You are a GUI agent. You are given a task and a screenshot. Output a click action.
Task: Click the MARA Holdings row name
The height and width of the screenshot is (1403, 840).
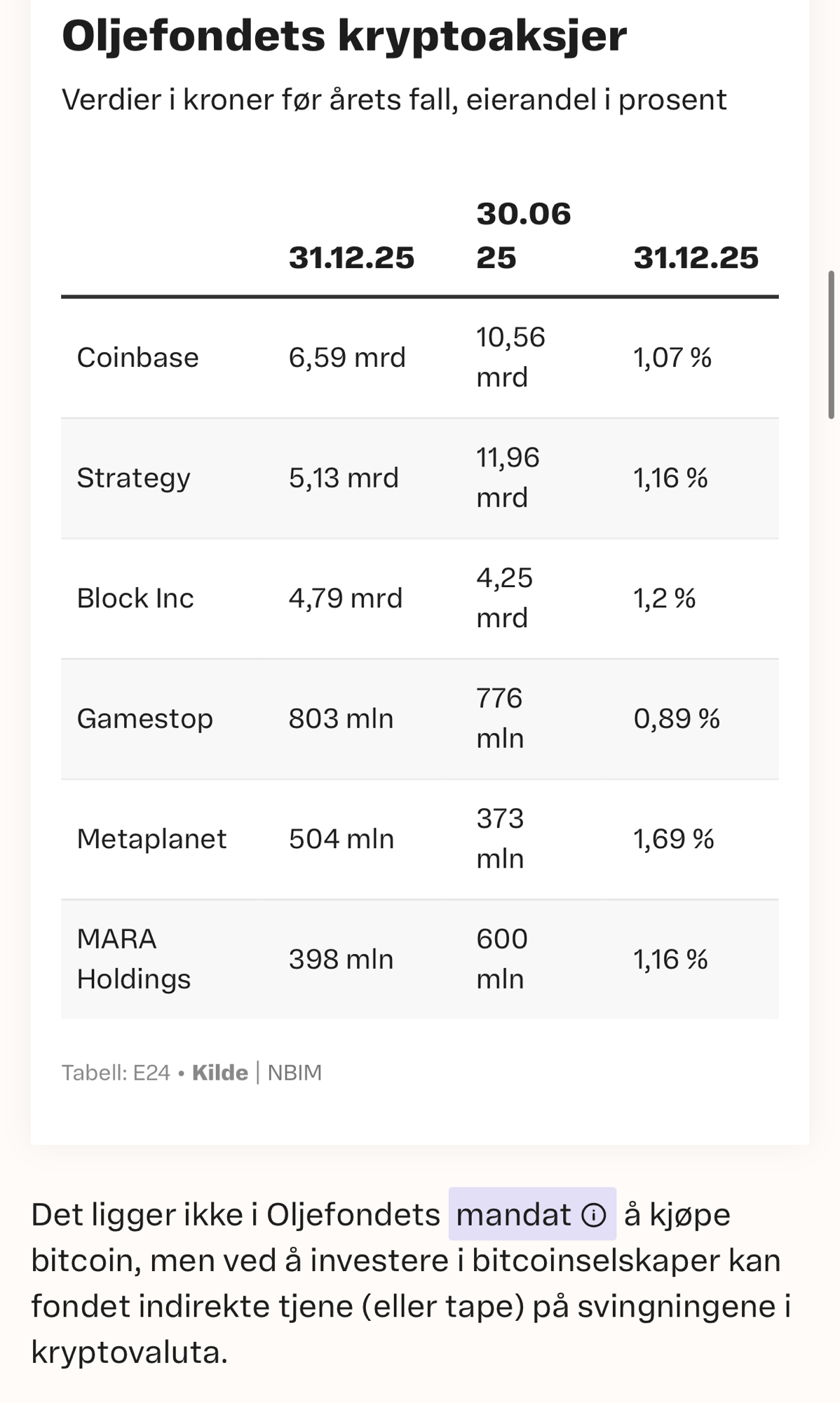pyautogui.click(x=133, y=959)
